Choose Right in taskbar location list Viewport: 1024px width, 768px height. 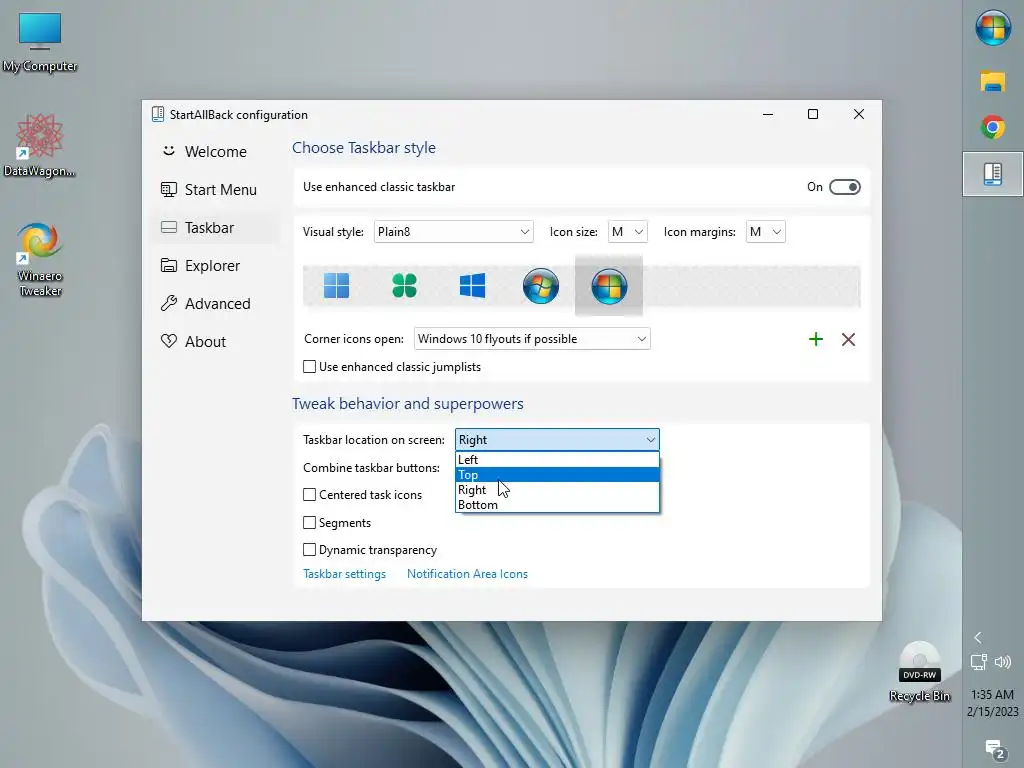[557, 490]
